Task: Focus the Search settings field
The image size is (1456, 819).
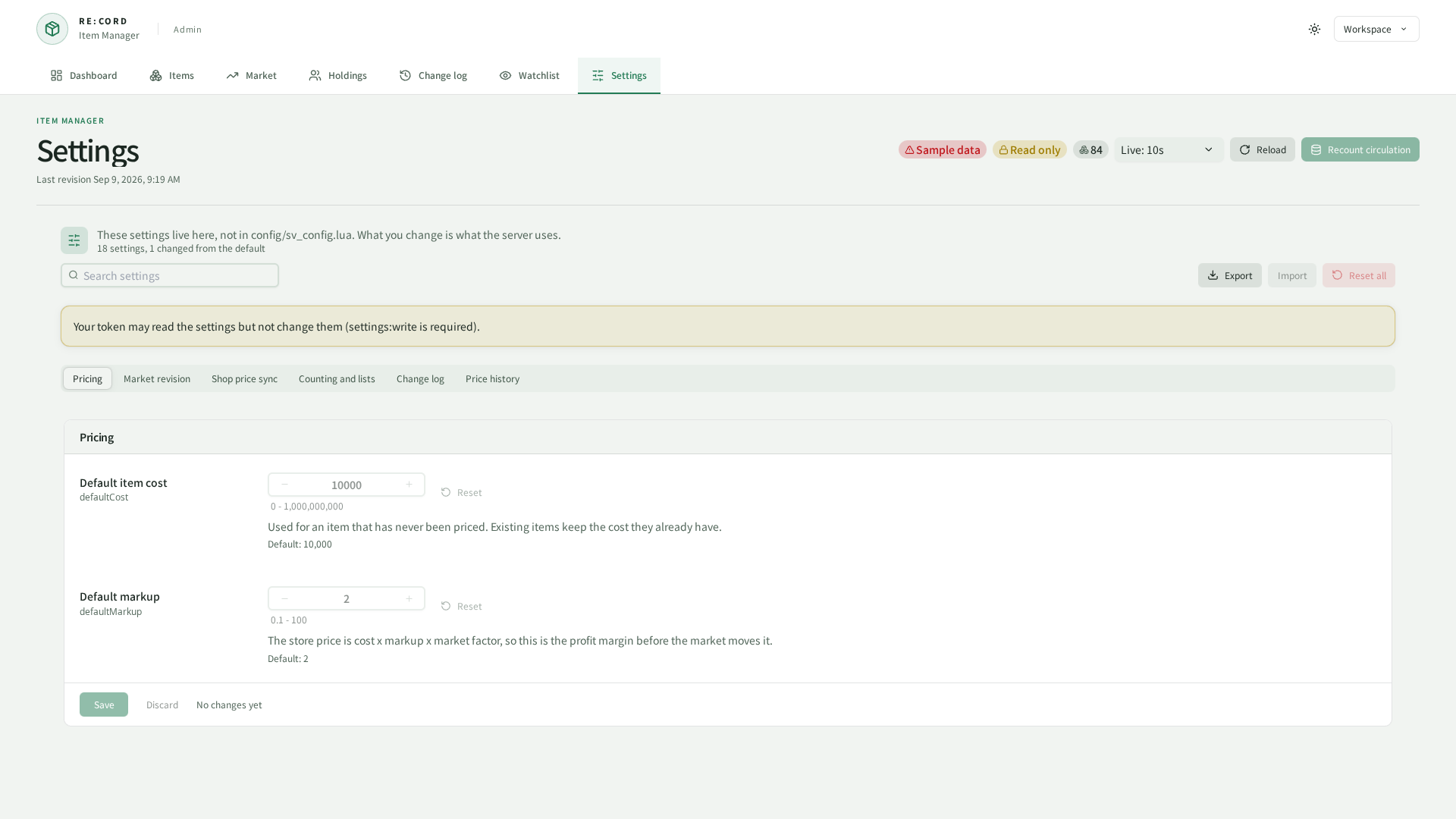Action: (170, 275)
